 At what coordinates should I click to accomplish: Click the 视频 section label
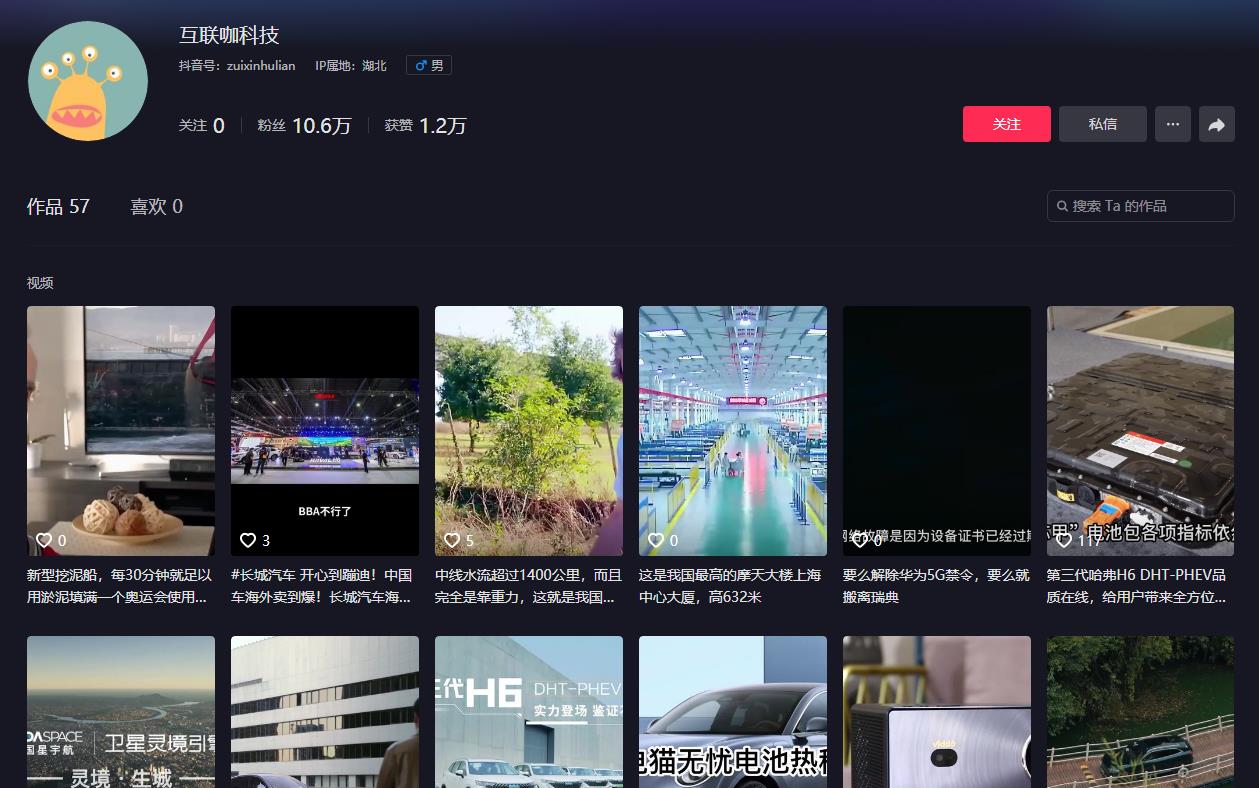point(40,283)
